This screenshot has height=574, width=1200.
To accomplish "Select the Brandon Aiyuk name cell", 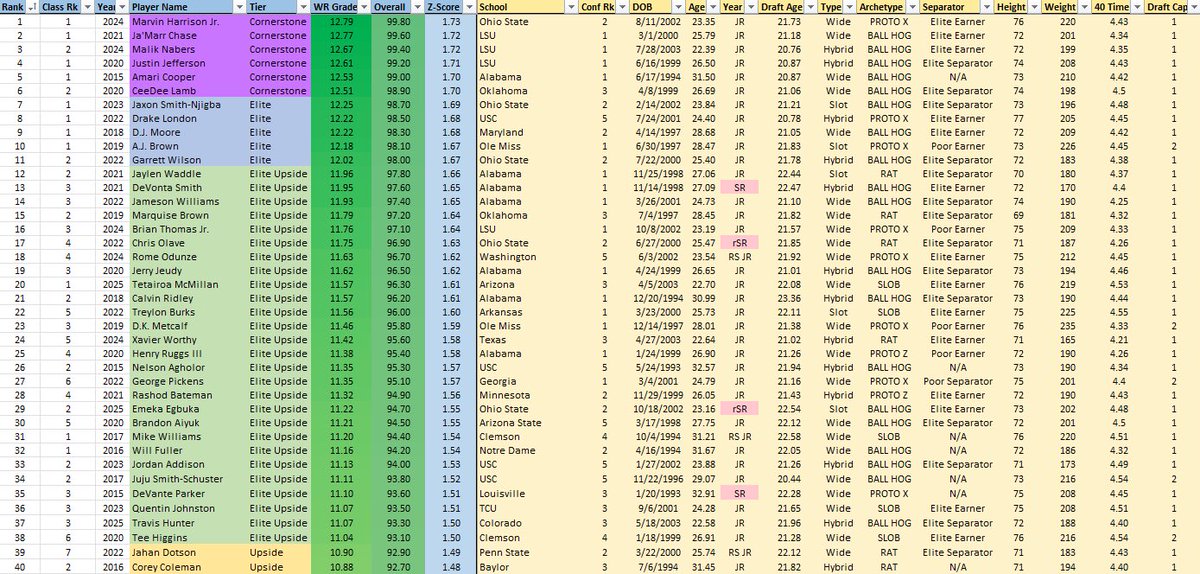I will tap(187, 424).
